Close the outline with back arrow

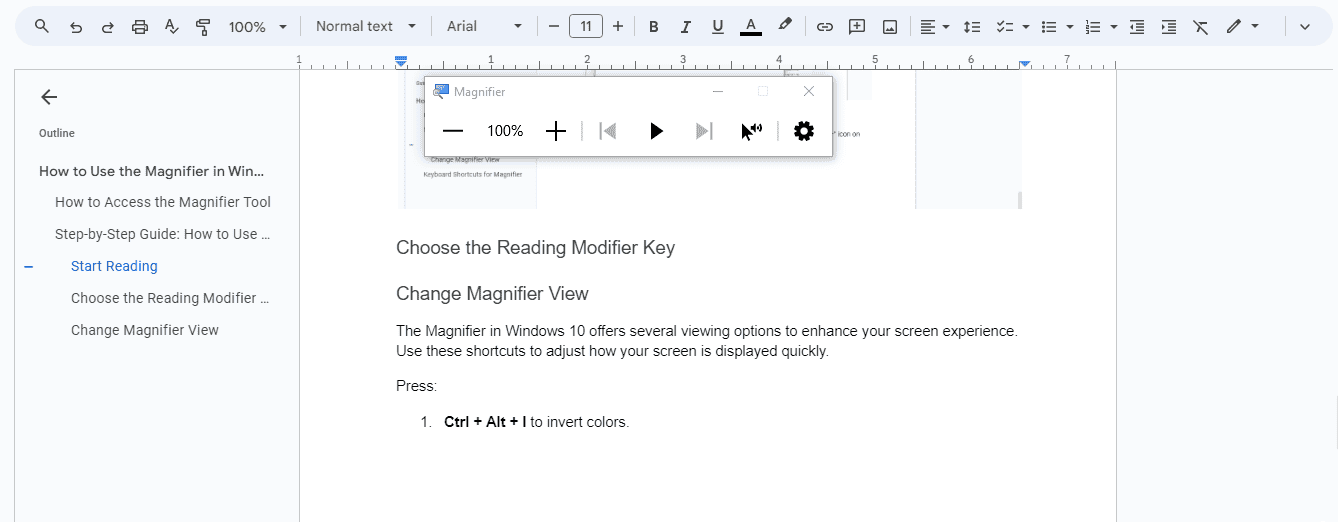(49, 97)
